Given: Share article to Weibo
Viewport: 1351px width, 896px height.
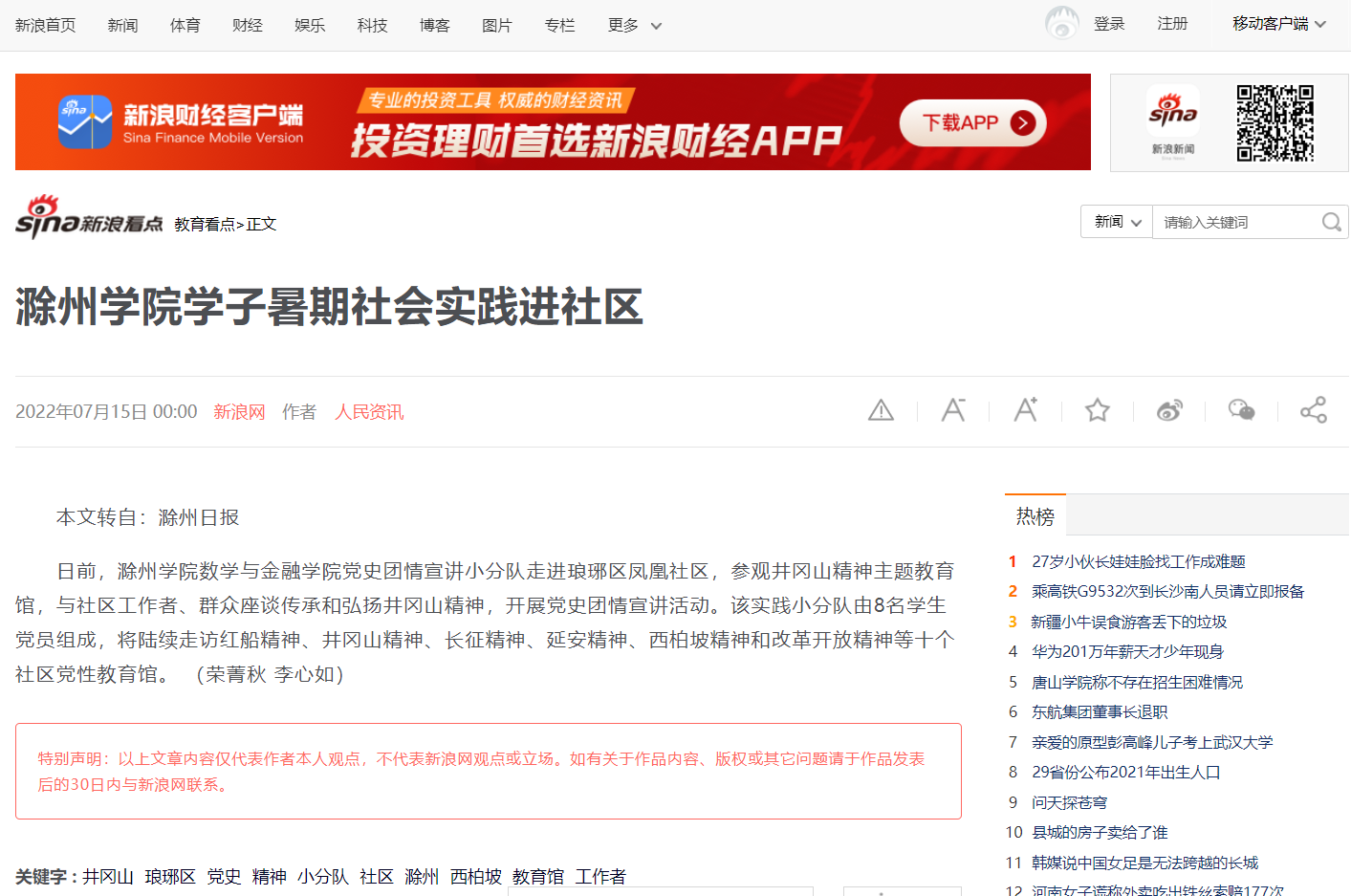Looking at the screenshot, I should pos(1169,411).
